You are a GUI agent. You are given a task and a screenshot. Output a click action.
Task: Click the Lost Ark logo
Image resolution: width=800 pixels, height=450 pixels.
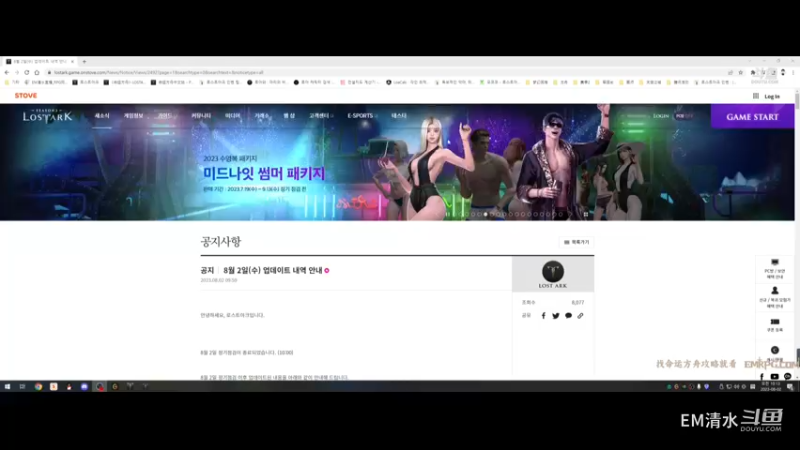pyautogui.click(x=47, y=116)
